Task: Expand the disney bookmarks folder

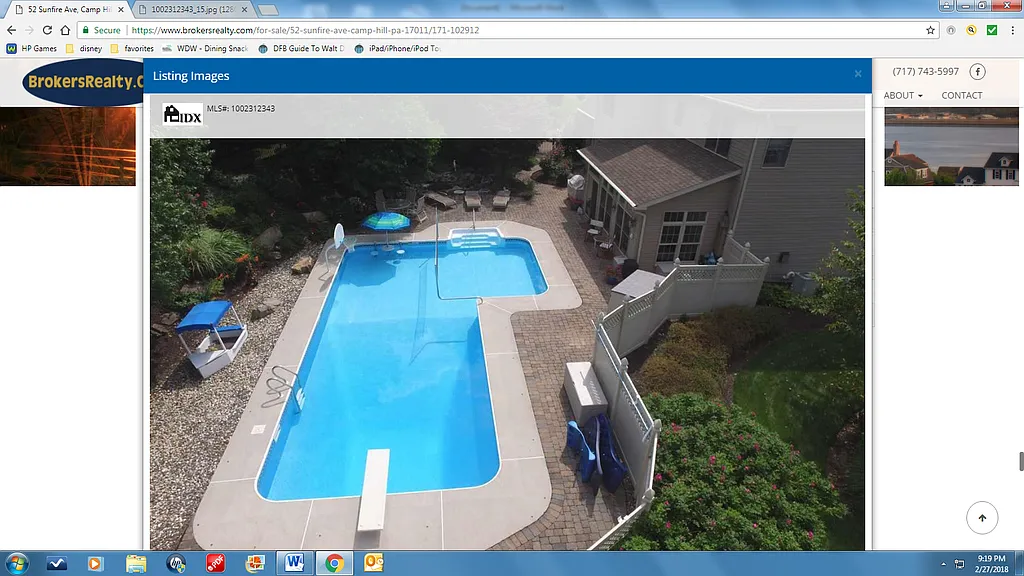Action: (89, 47)
